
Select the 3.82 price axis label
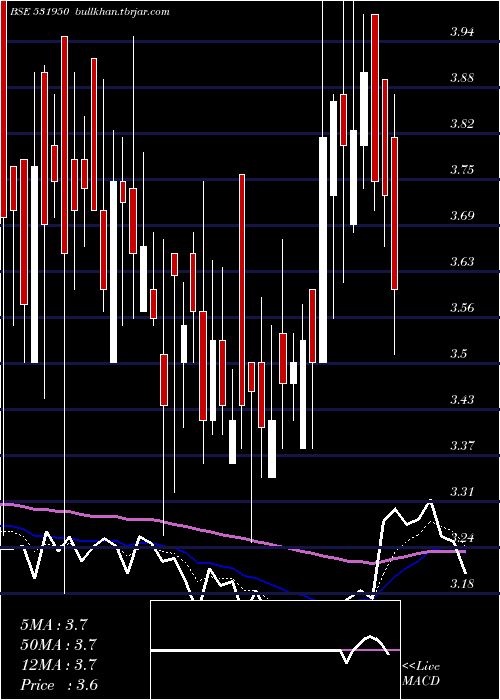pyautogui.click(x=461, y=123)
